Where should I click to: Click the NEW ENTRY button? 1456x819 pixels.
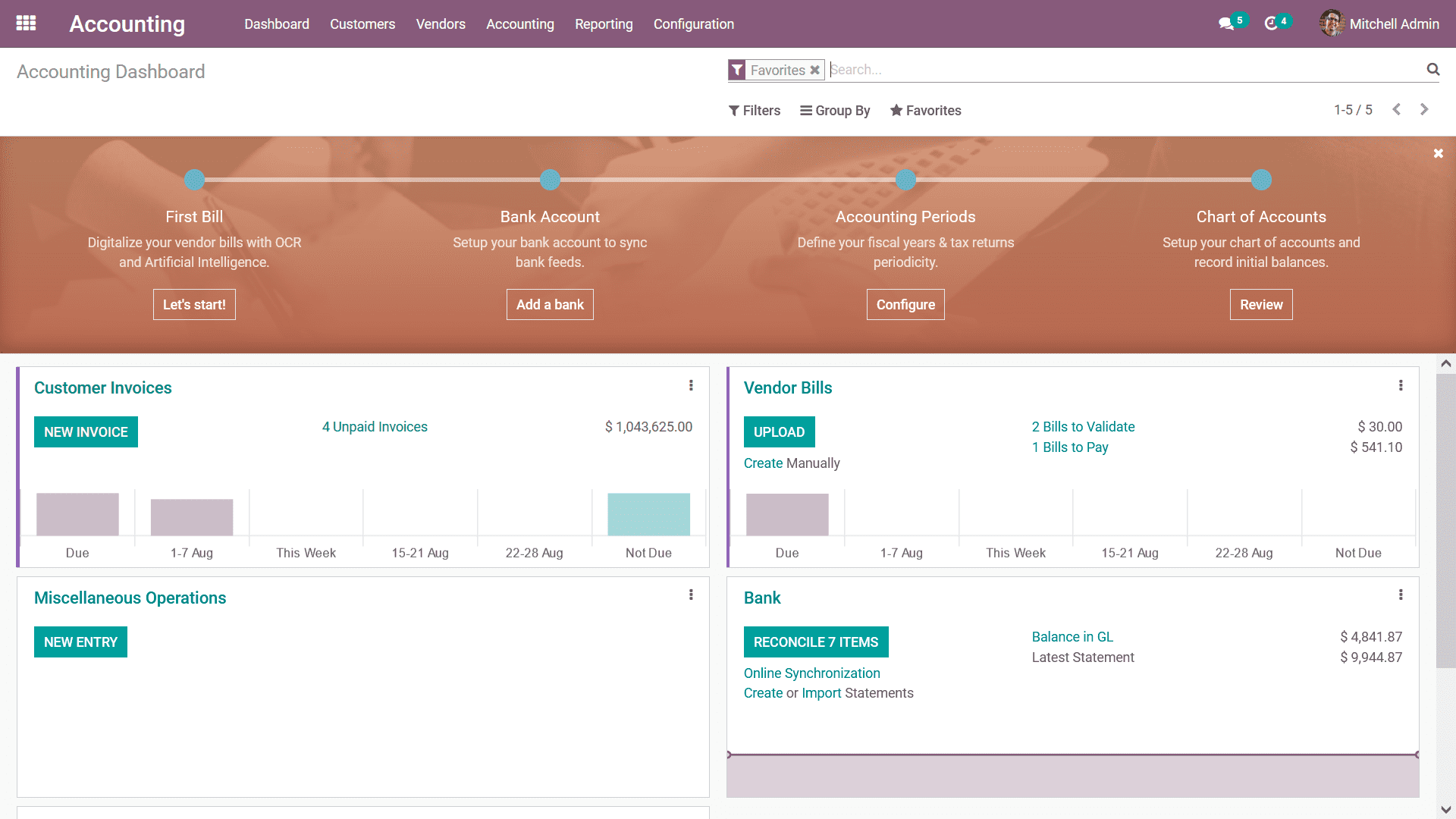pos(80,642)
